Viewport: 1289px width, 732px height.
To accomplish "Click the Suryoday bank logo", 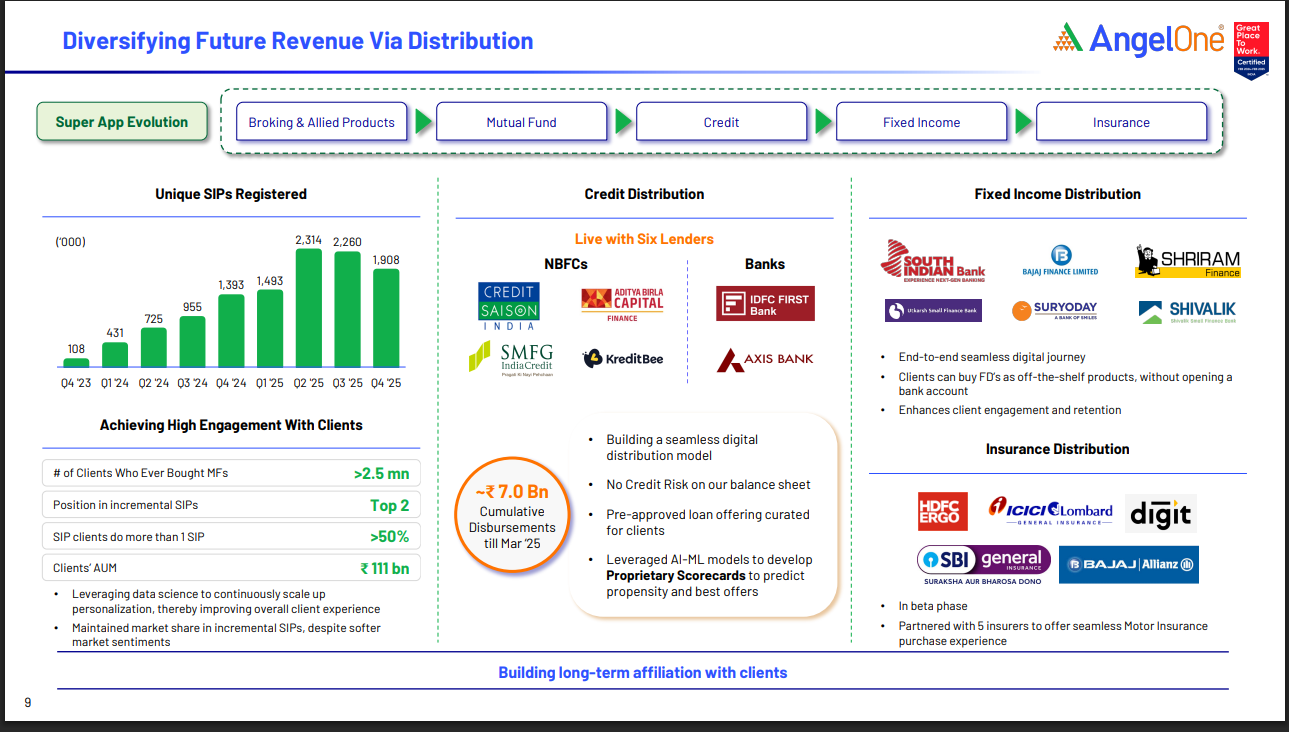I will [1054, 311].
